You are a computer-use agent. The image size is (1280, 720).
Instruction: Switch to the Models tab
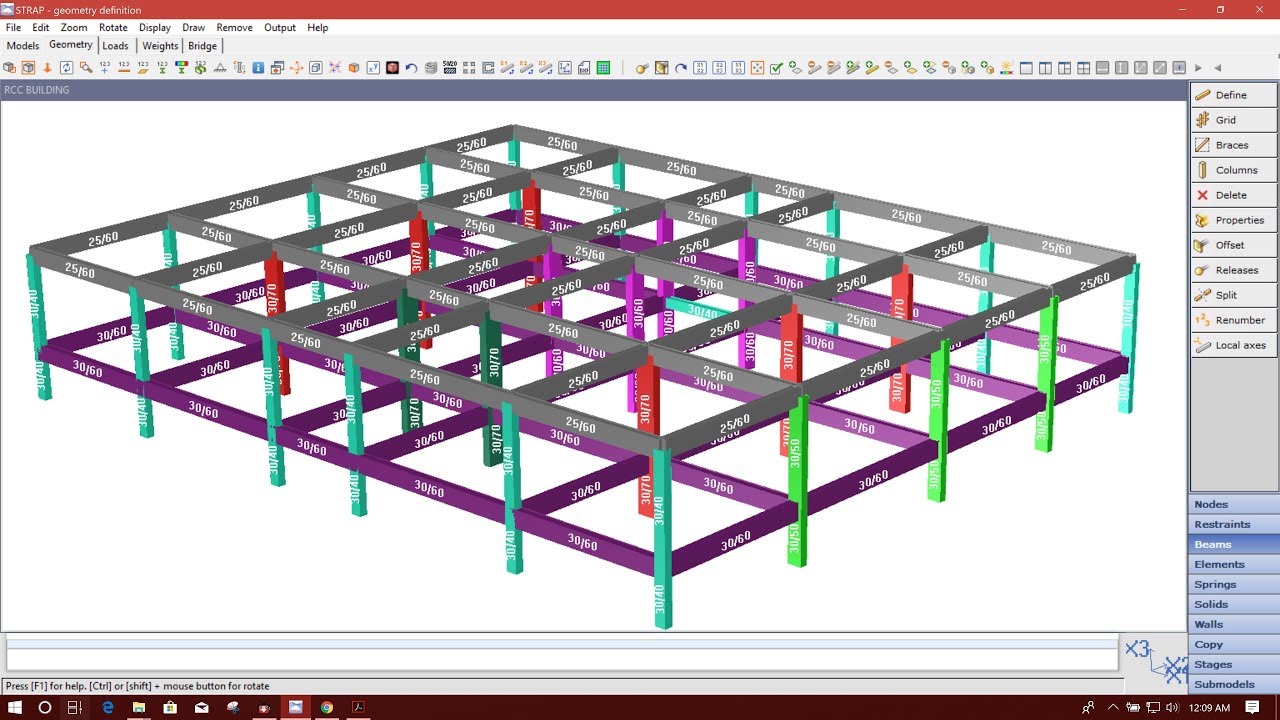22,45
